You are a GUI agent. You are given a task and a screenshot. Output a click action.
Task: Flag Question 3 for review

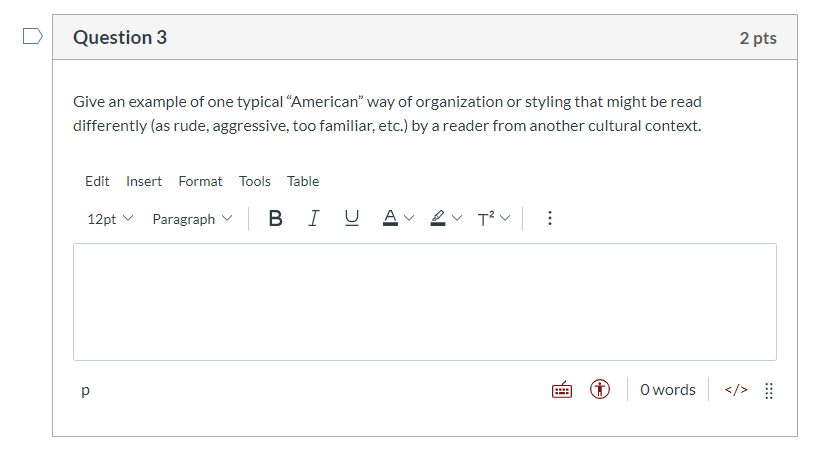(32, 36)
